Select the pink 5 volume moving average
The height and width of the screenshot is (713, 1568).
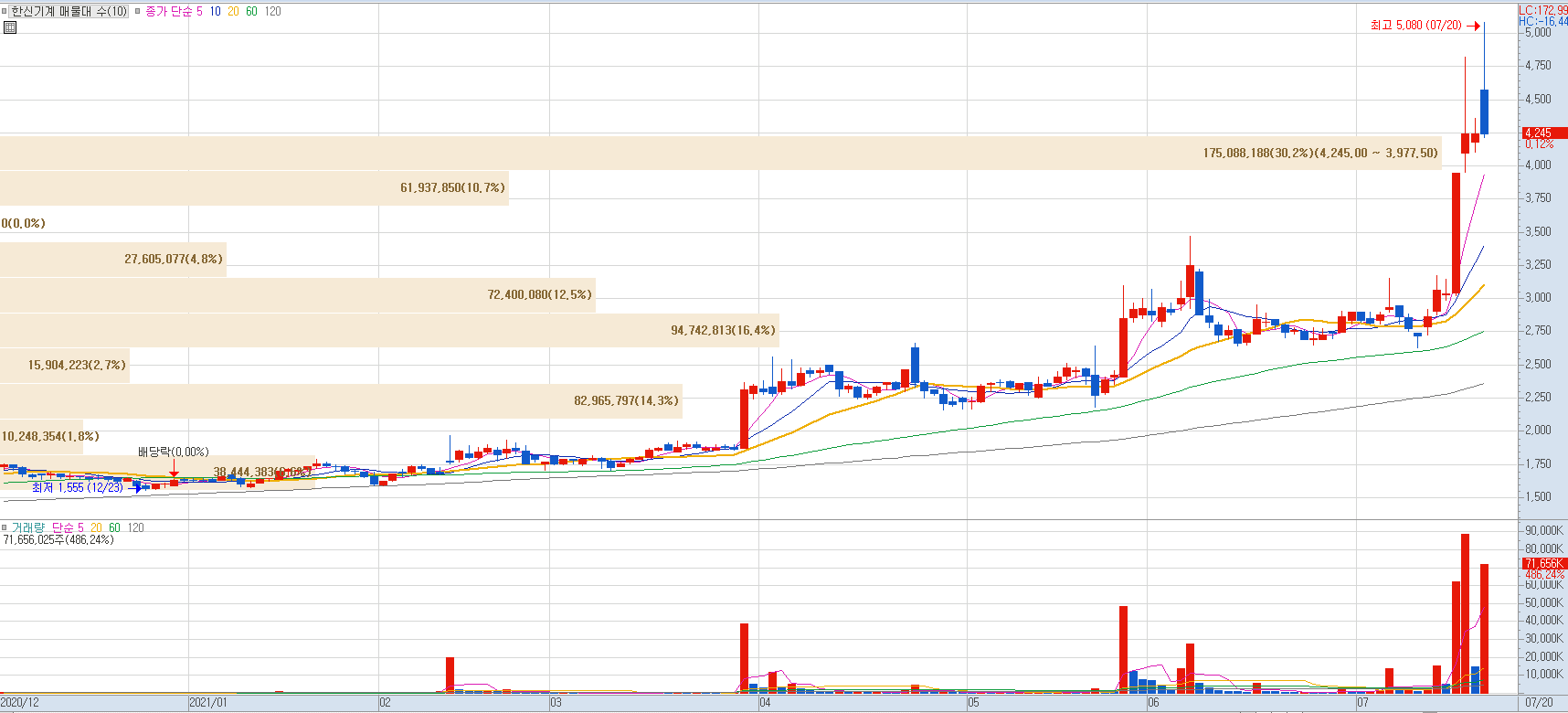click(x=80, y=527)
